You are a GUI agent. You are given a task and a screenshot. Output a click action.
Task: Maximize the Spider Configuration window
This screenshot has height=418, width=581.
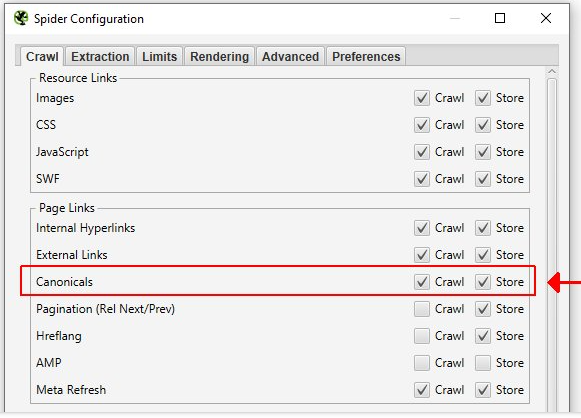click(x=500, y=18)
